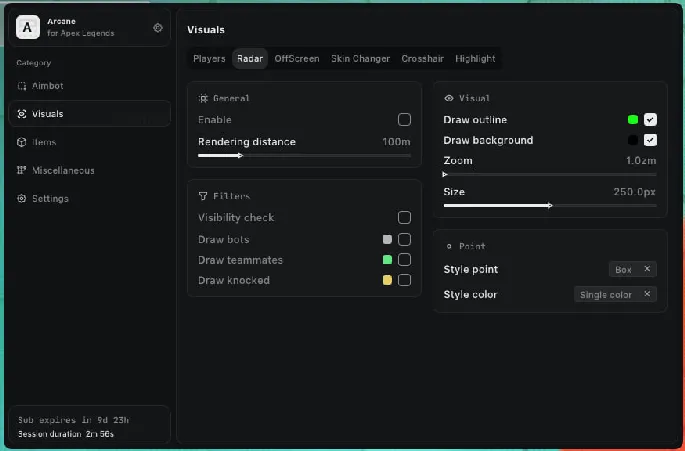
Task: Open the Style point dropdown showing Box
Action: point(632,269)
